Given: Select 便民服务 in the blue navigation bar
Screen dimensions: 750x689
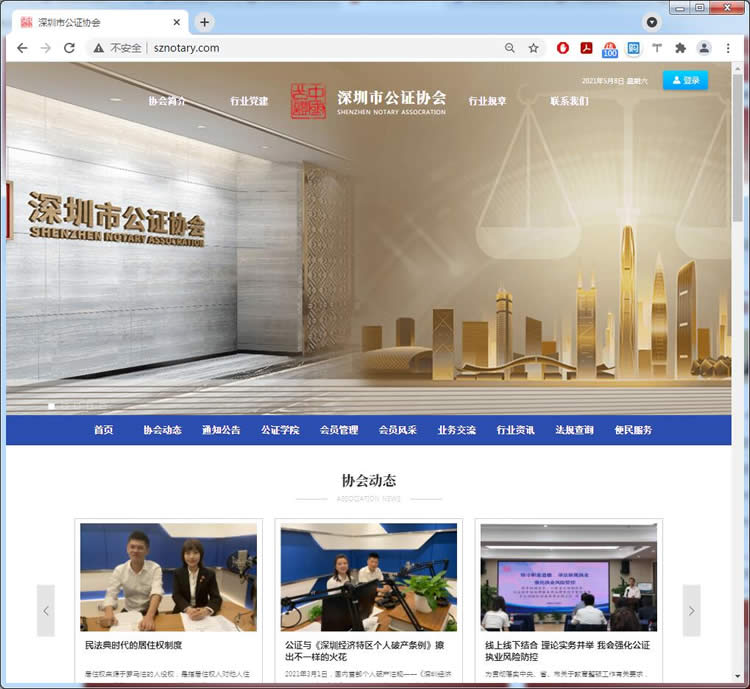Looking at the screenshot, I should pos(633,430).
